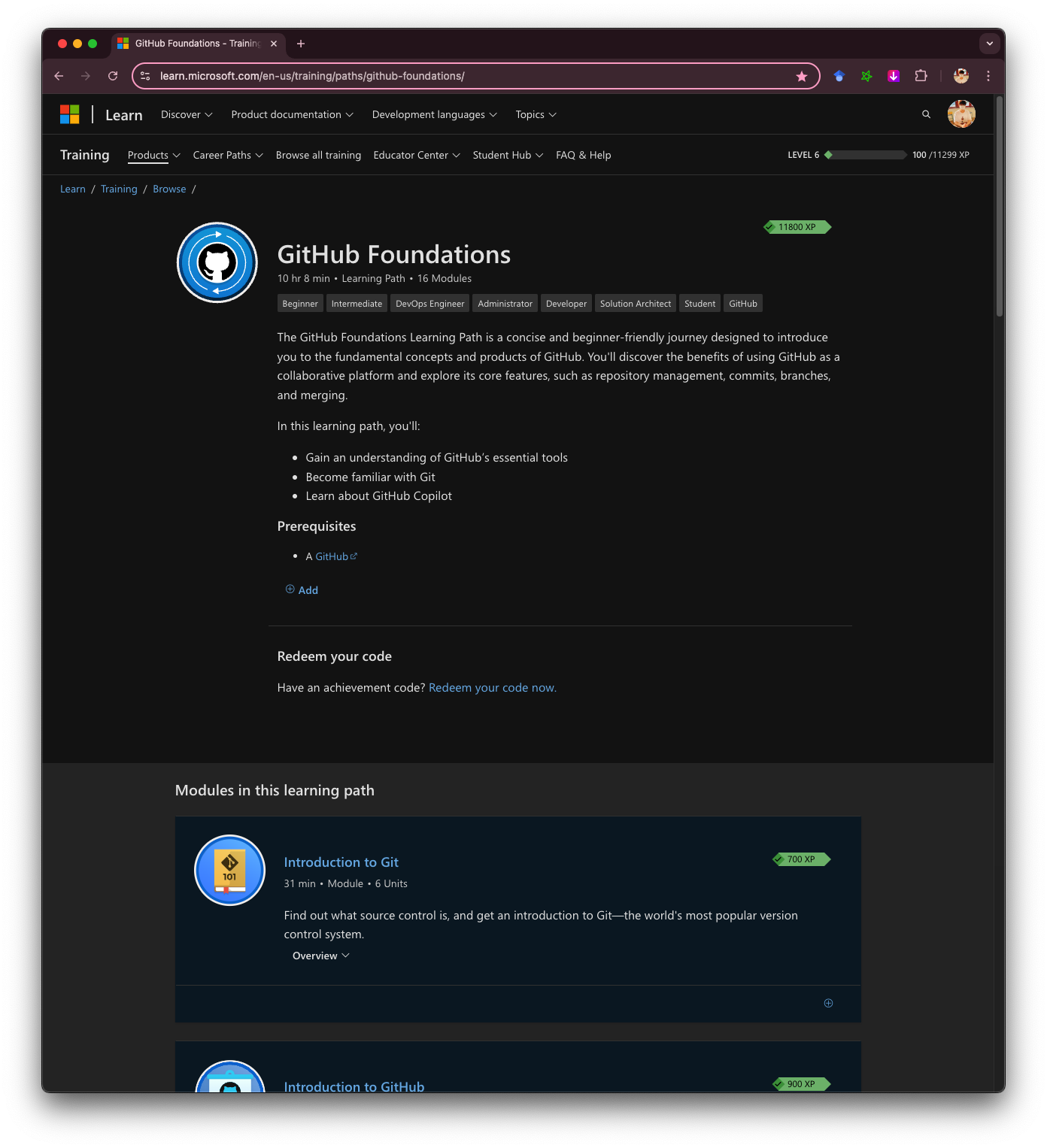Click the page vertical scrollbar
This screenshot has width=1047, height=1148.
[x=1000, y=207]
